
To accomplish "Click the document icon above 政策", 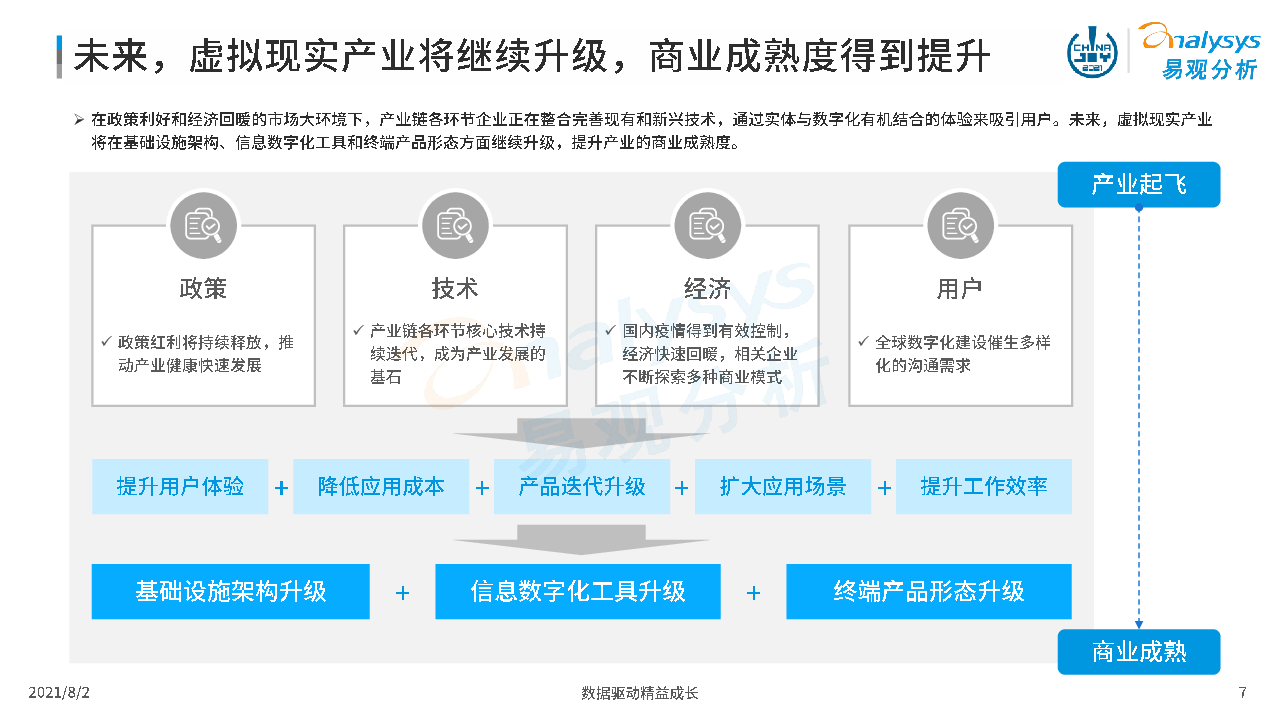I will (x=204, y=225).
